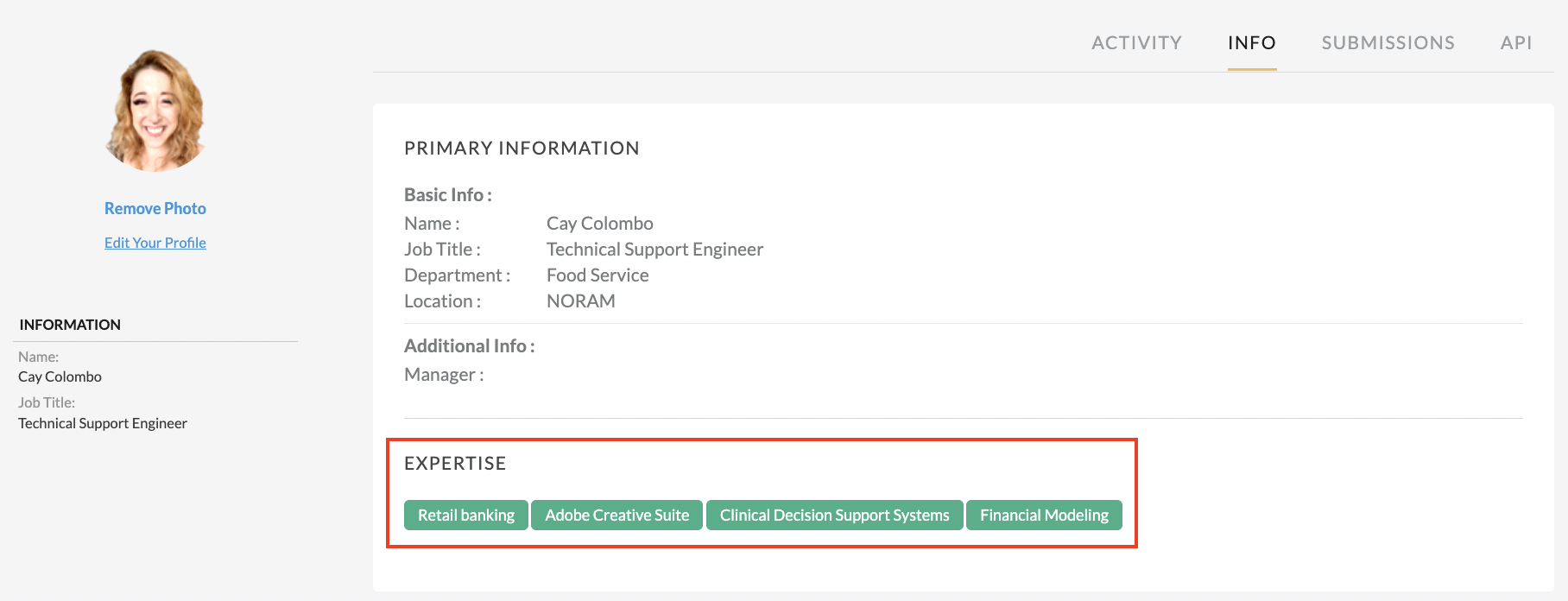
Task: Click the Basic Info label
Action: [x=448, y=195]
